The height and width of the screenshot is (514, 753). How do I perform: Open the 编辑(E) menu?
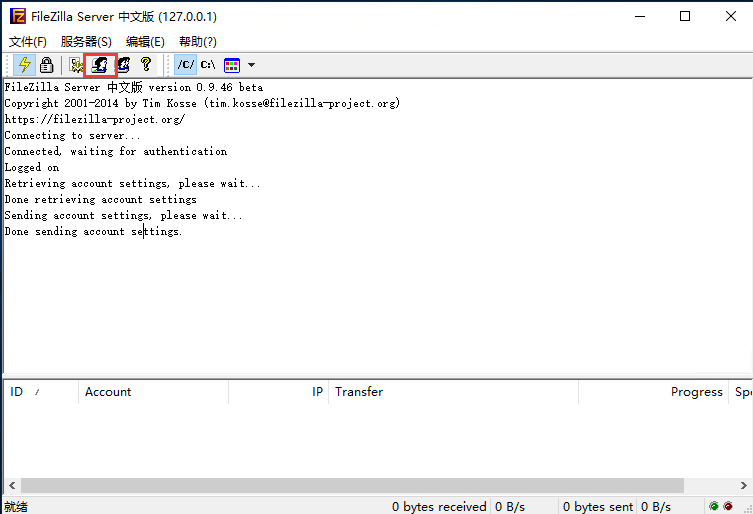pyautogui.click(x=145, y=42)
